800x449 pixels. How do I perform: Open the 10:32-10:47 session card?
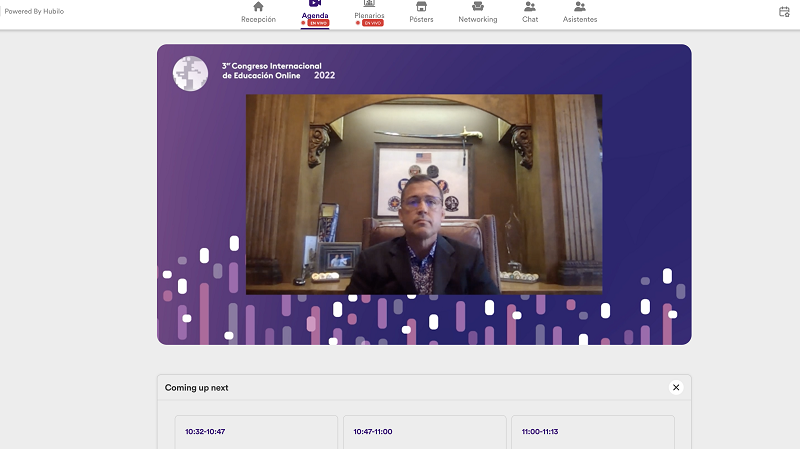click(x=256, y=432)
